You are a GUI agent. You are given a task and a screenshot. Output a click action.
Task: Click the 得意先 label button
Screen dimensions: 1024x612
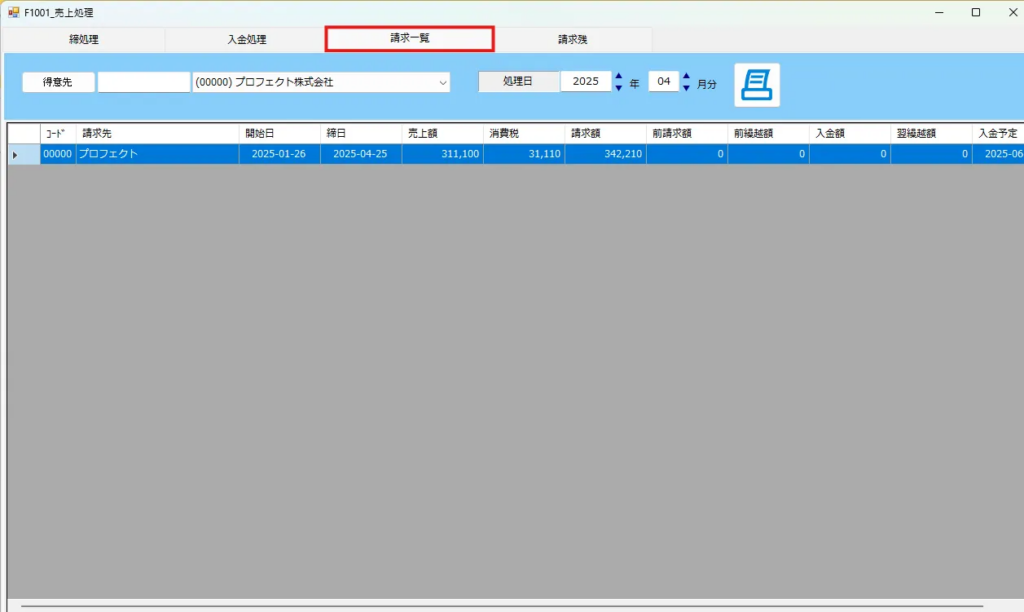click(58, 82)
